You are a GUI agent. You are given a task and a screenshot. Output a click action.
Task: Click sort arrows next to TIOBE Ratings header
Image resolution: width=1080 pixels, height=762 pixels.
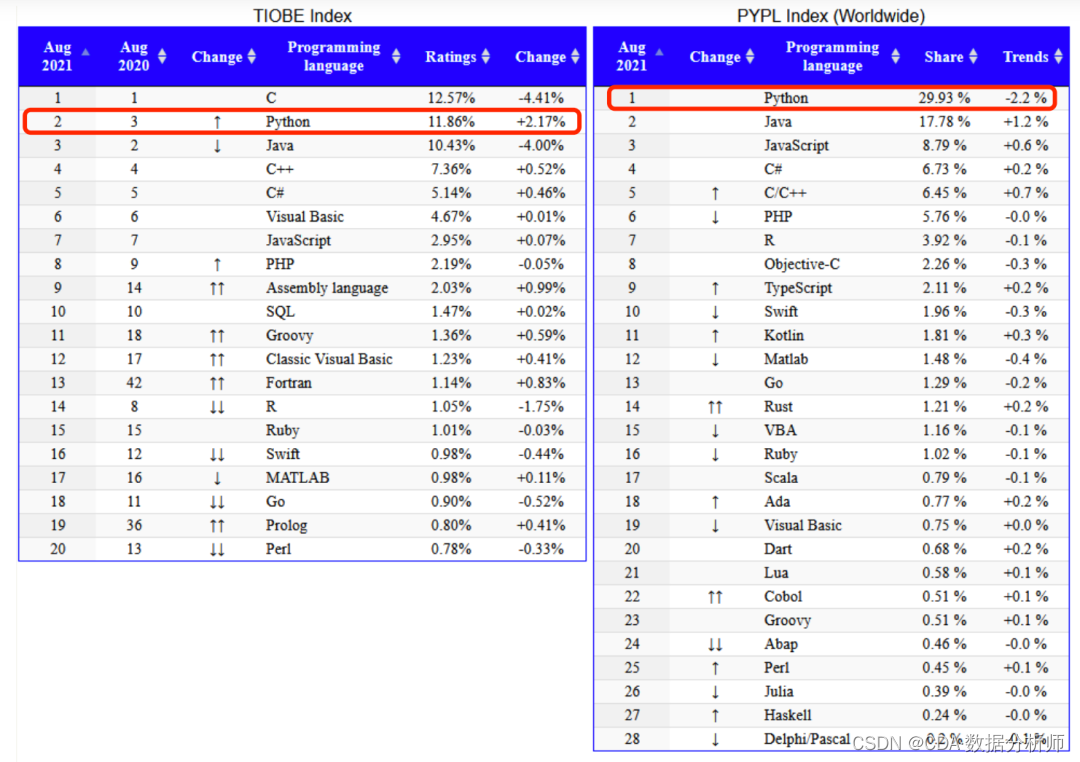[x=486, y=56]
